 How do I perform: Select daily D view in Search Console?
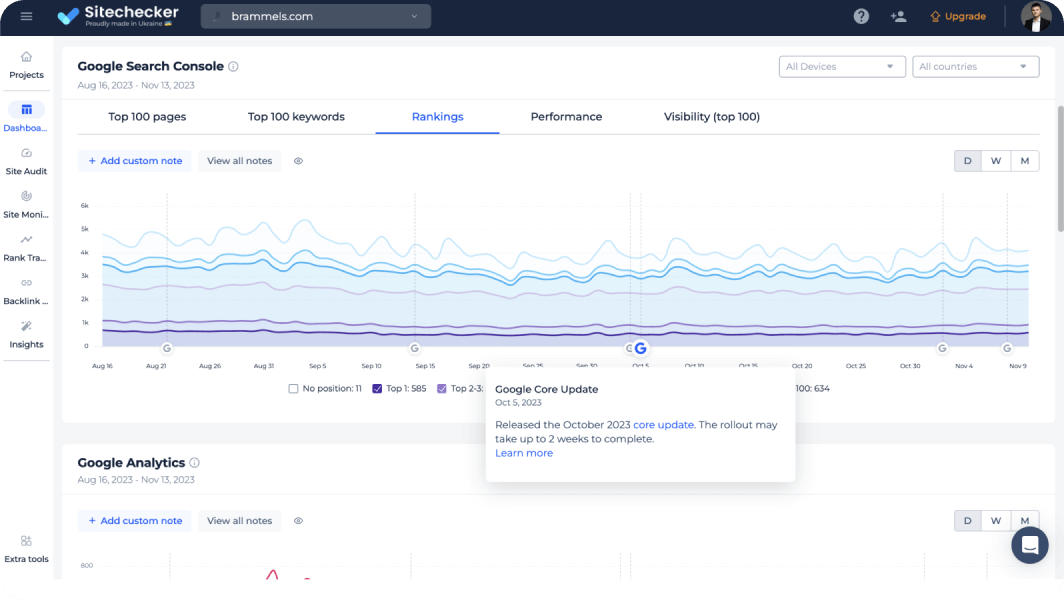click(x=968, y=161)
